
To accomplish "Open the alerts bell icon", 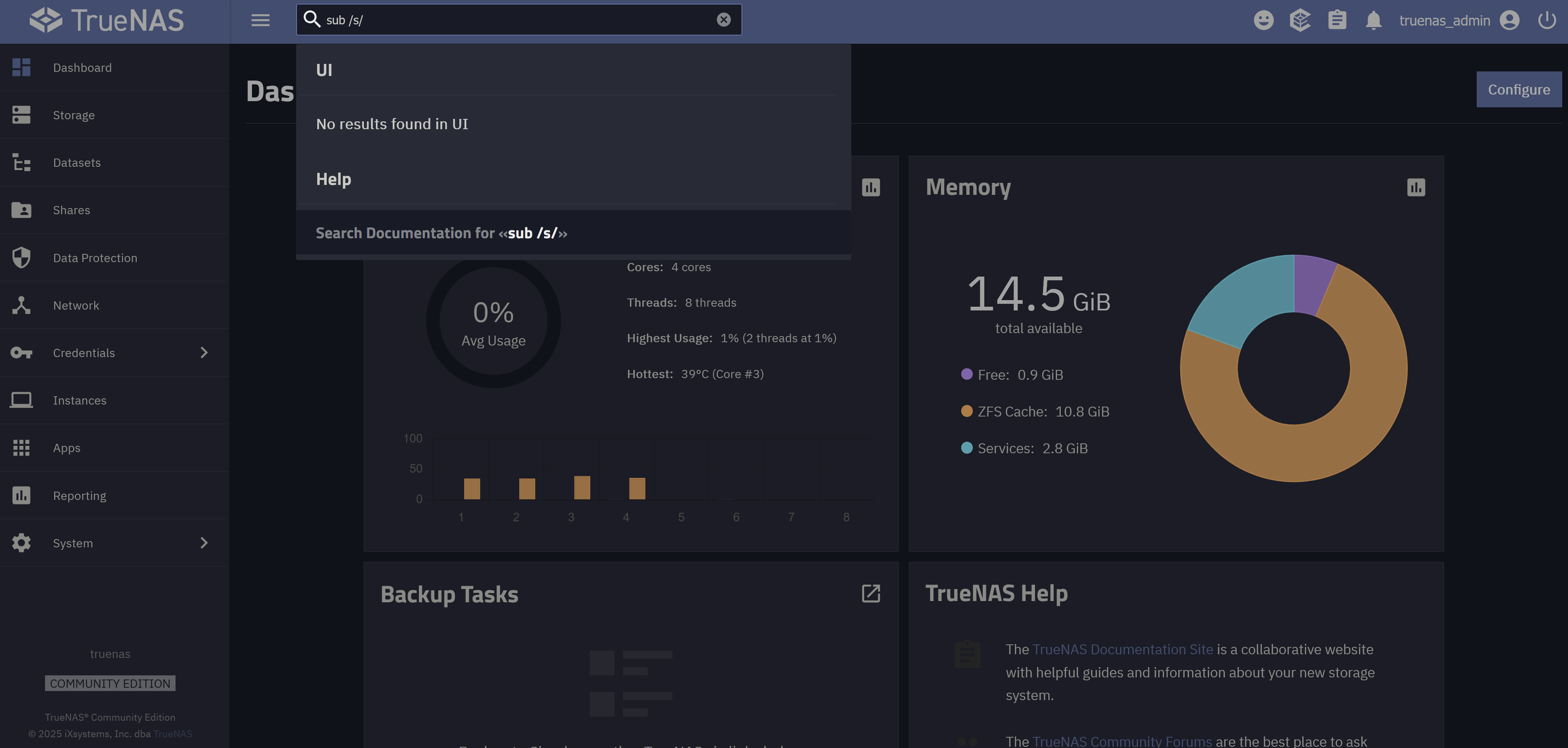I will point(1373,20).
